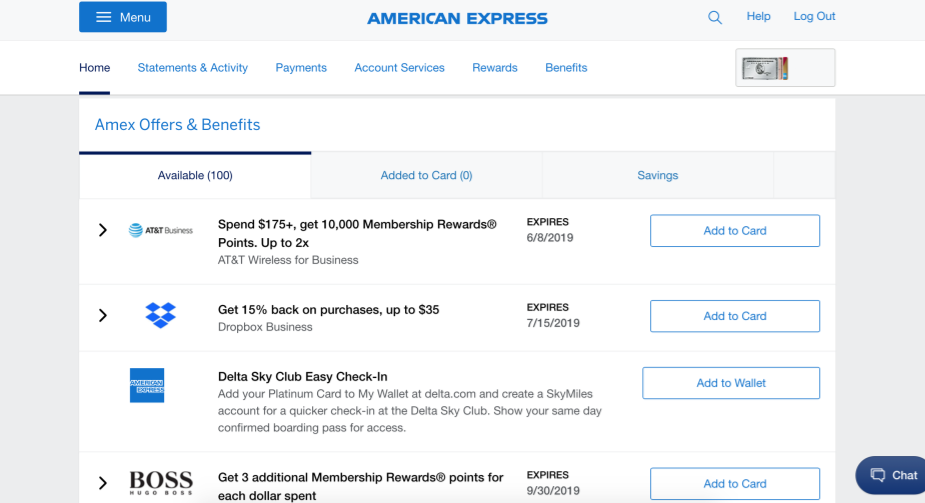
Task: Open the Chat bubble widget
Action: click(x=892, y=475)
